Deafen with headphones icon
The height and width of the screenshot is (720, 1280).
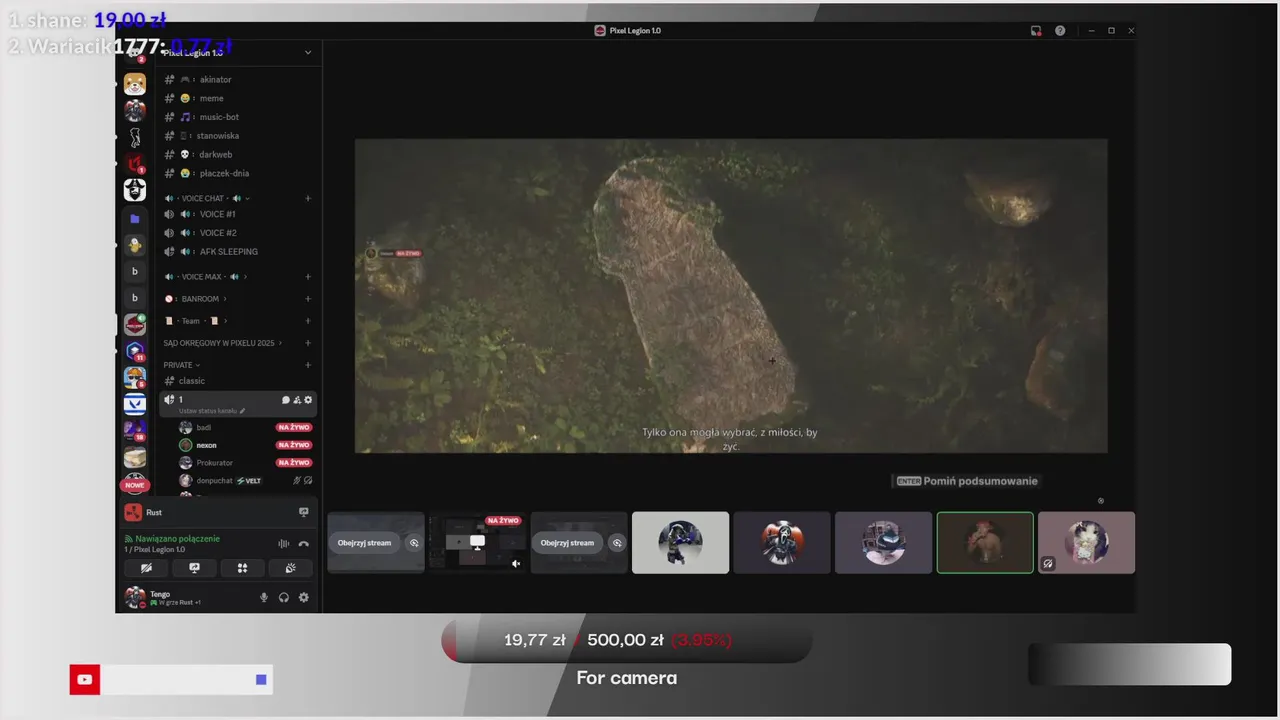pos(284,598)
